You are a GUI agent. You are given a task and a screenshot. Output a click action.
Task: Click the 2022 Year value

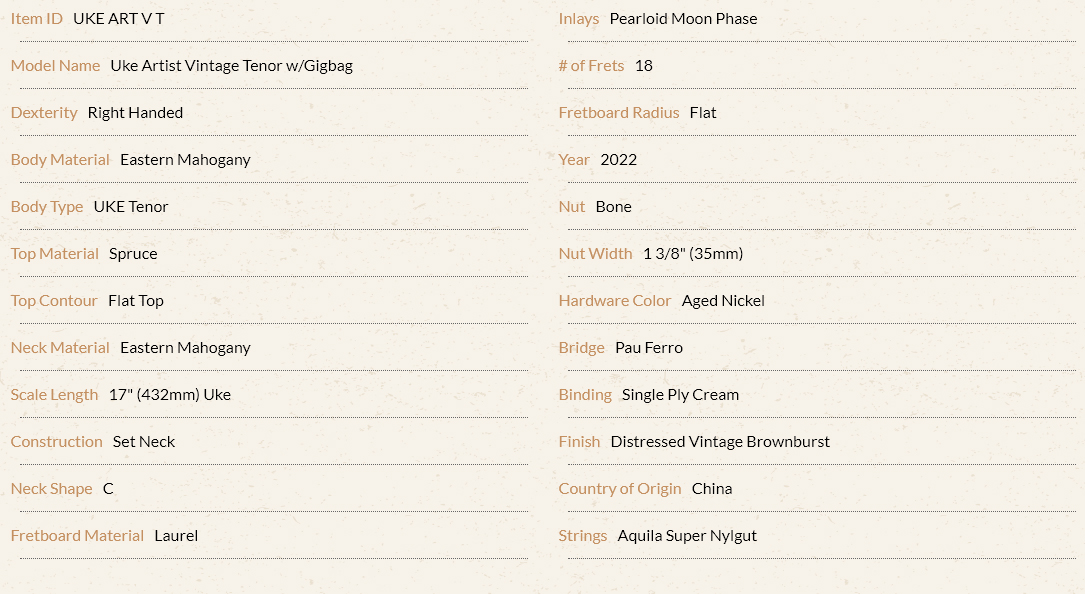[619, 160]
